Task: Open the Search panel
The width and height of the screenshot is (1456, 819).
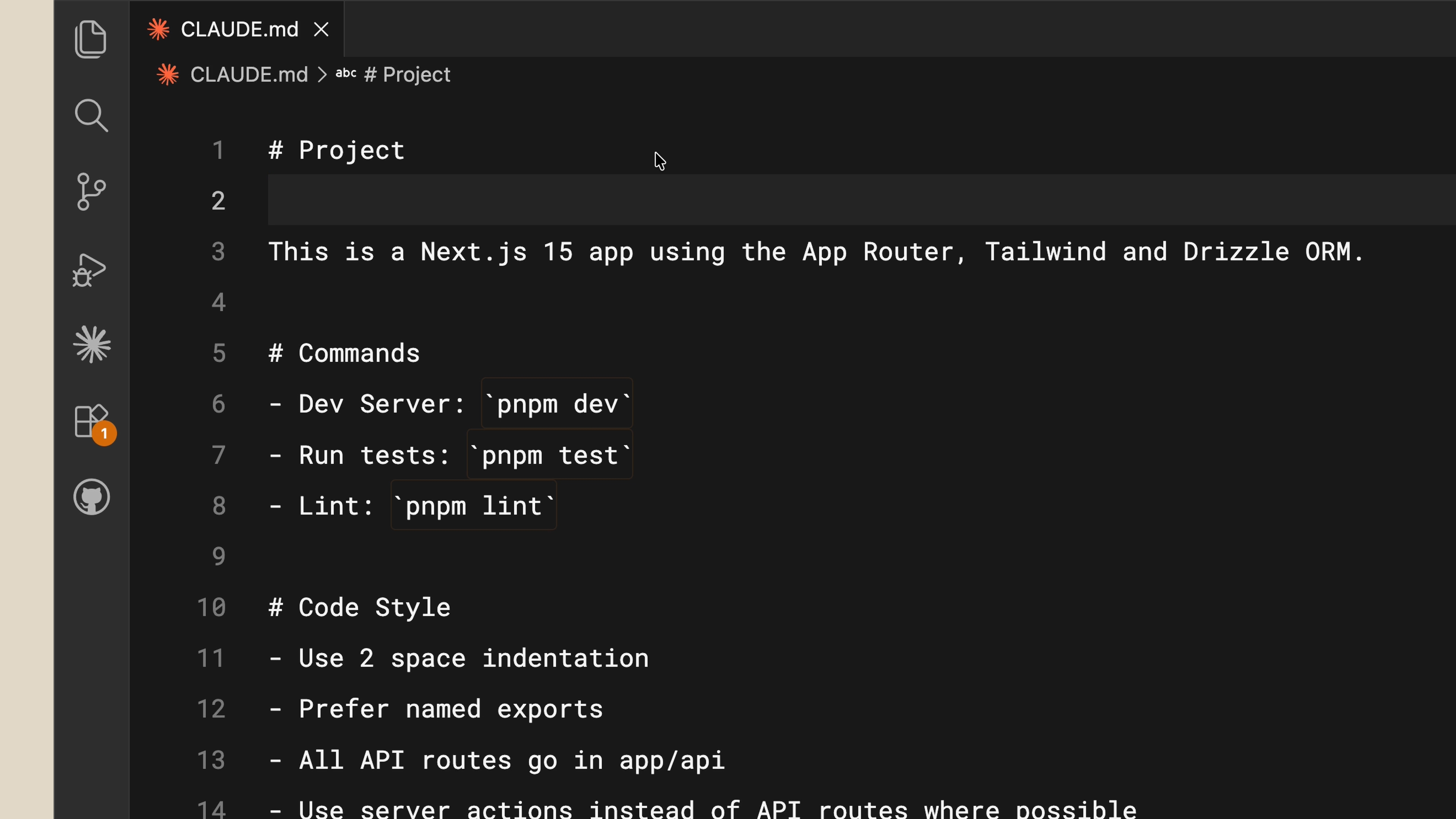Action: coord(91,115)
